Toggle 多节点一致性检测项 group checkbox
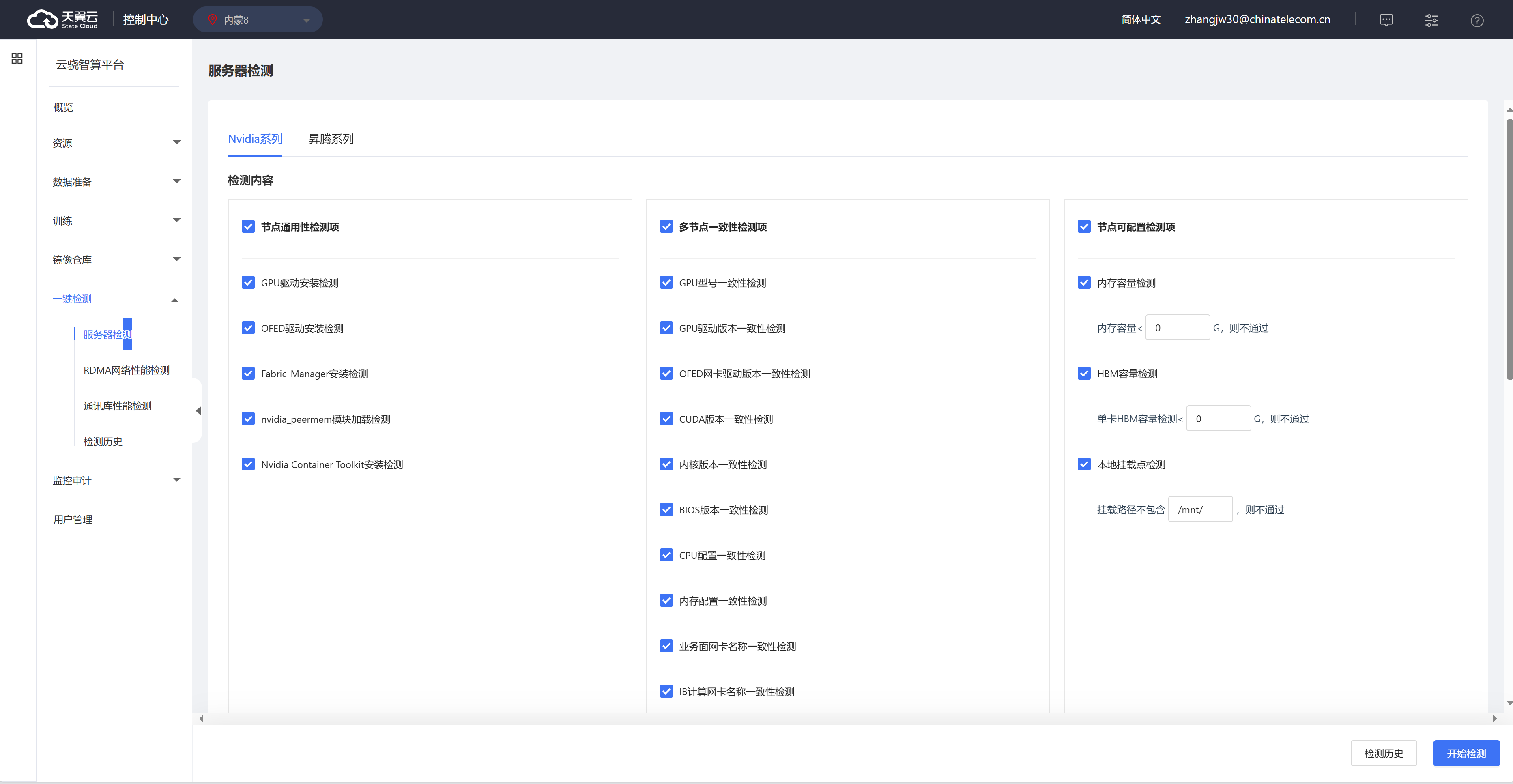 pyautogui.click(x=666, y=227)
